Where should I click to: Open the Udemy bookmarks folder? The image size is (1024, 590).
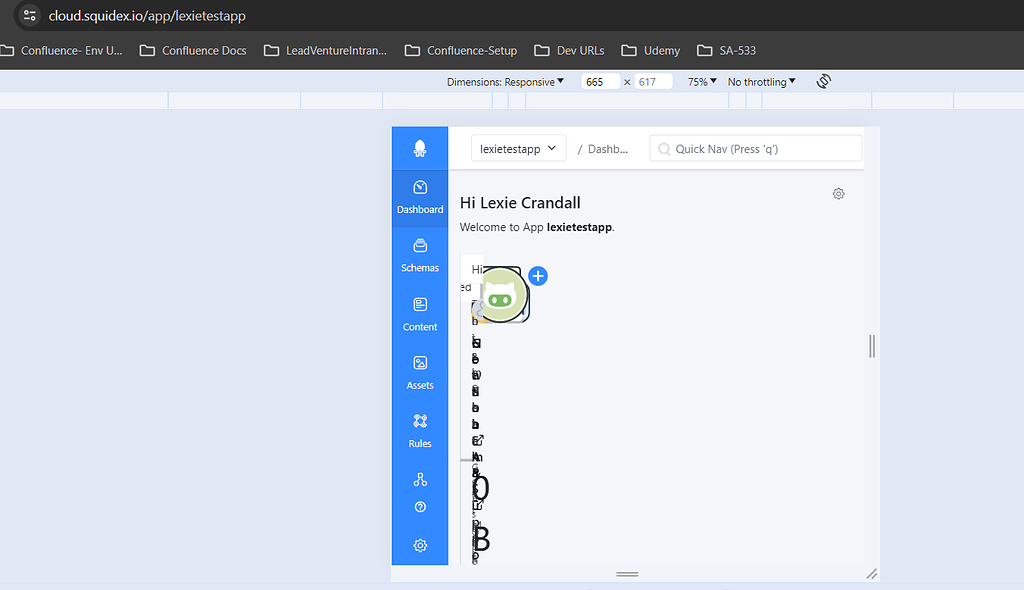pyautogui.click(x=650, y=50)
